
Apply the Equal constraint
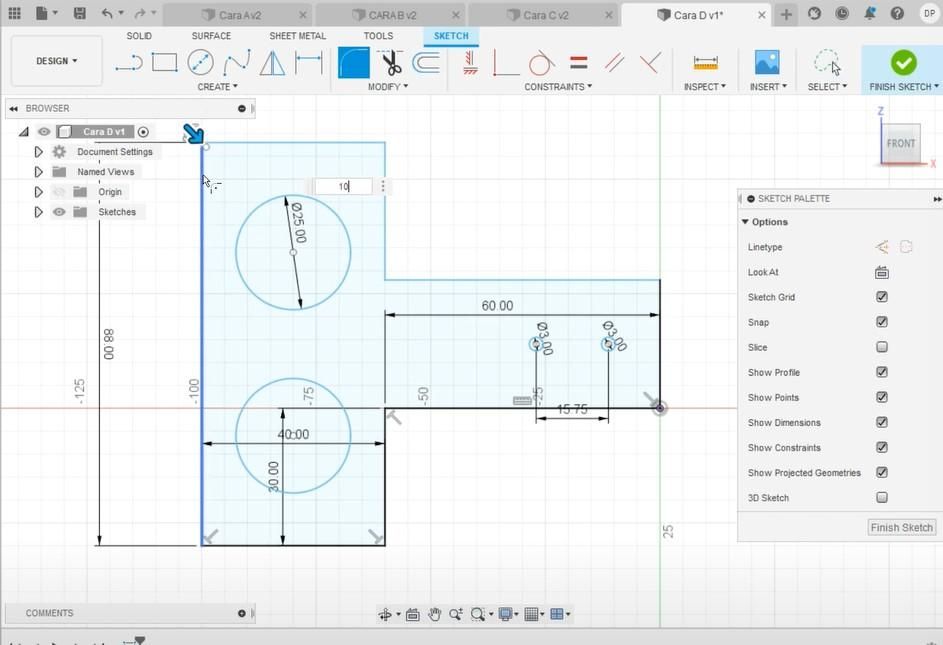(579, 63)
